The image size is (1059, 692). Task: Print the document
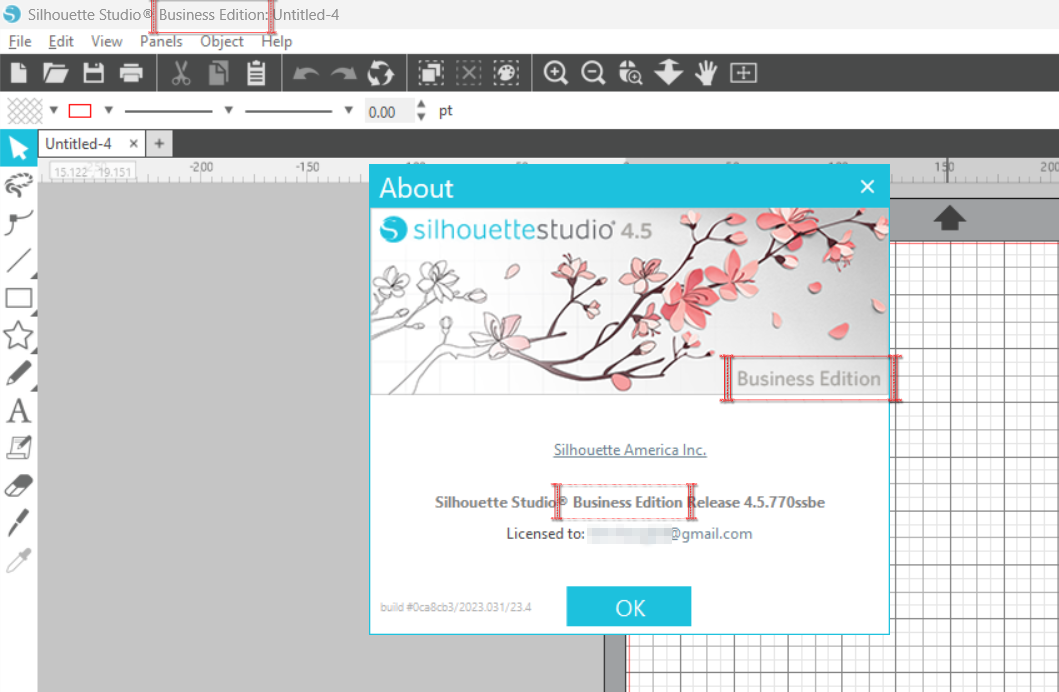[131, 72]
